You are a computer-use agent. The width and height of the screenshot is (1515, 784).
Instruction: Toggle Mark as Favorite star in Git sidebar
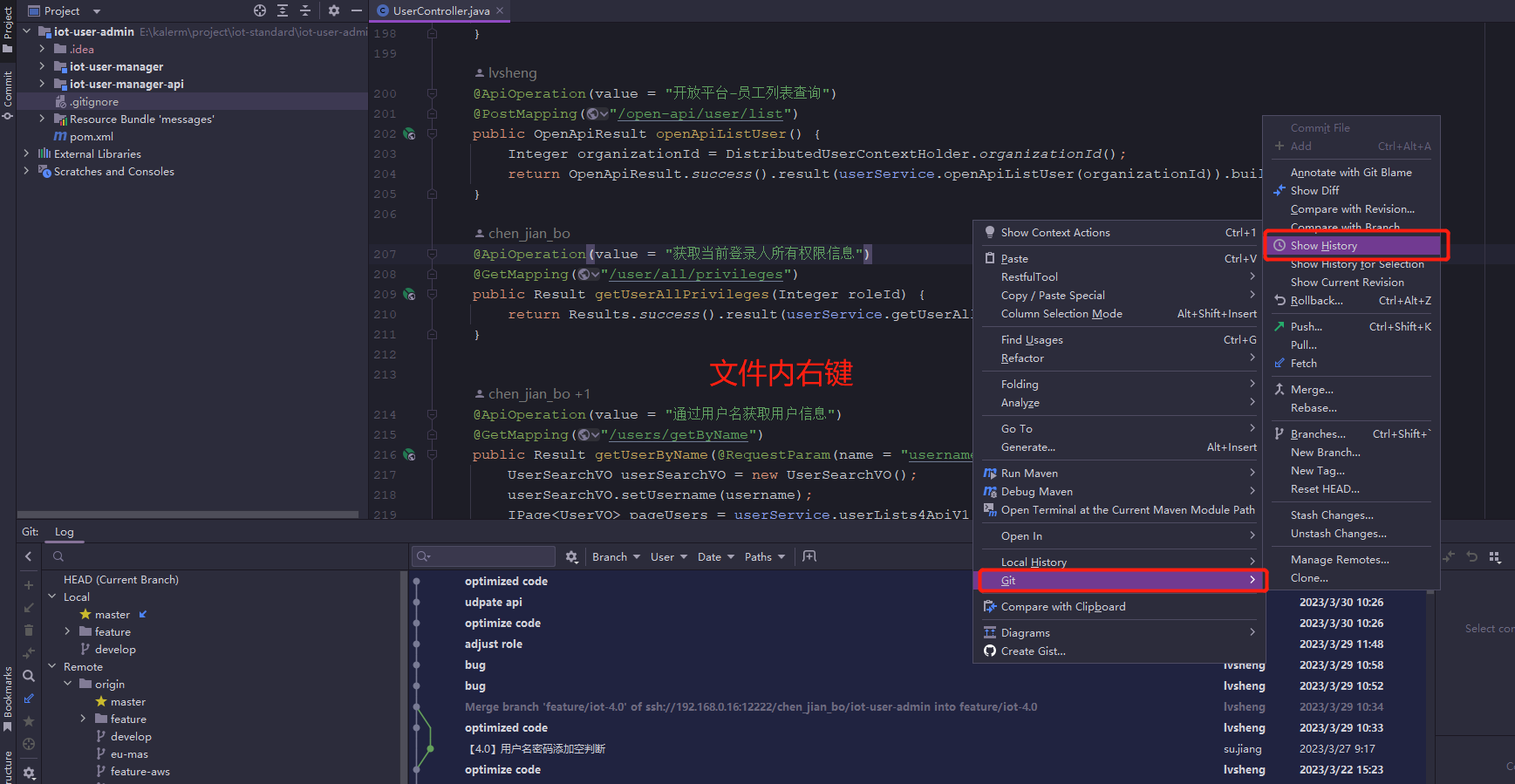click(x=29, y=721)
